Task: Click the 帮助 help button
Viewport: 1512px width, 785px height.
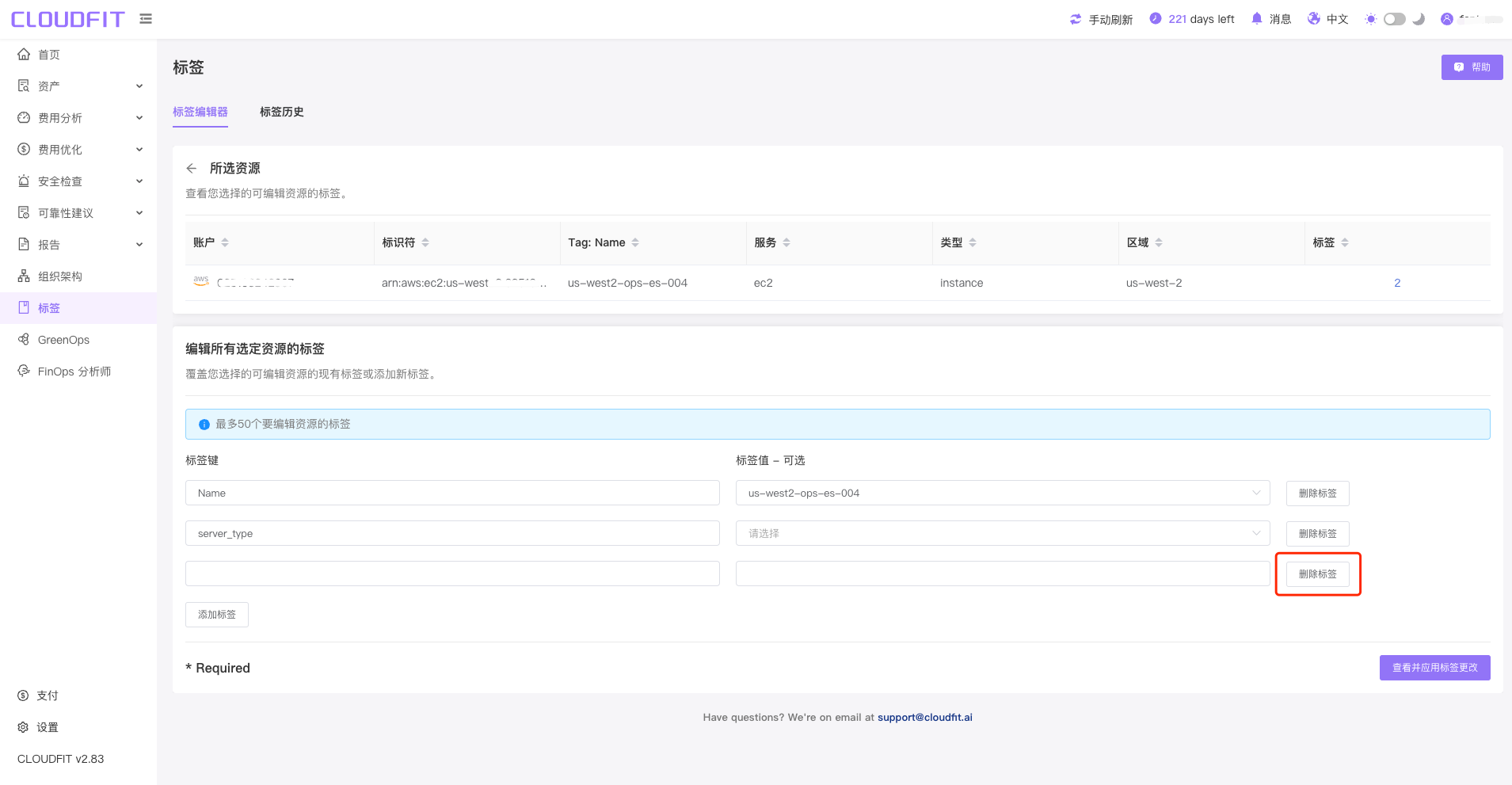Action: click(1472, 67)
